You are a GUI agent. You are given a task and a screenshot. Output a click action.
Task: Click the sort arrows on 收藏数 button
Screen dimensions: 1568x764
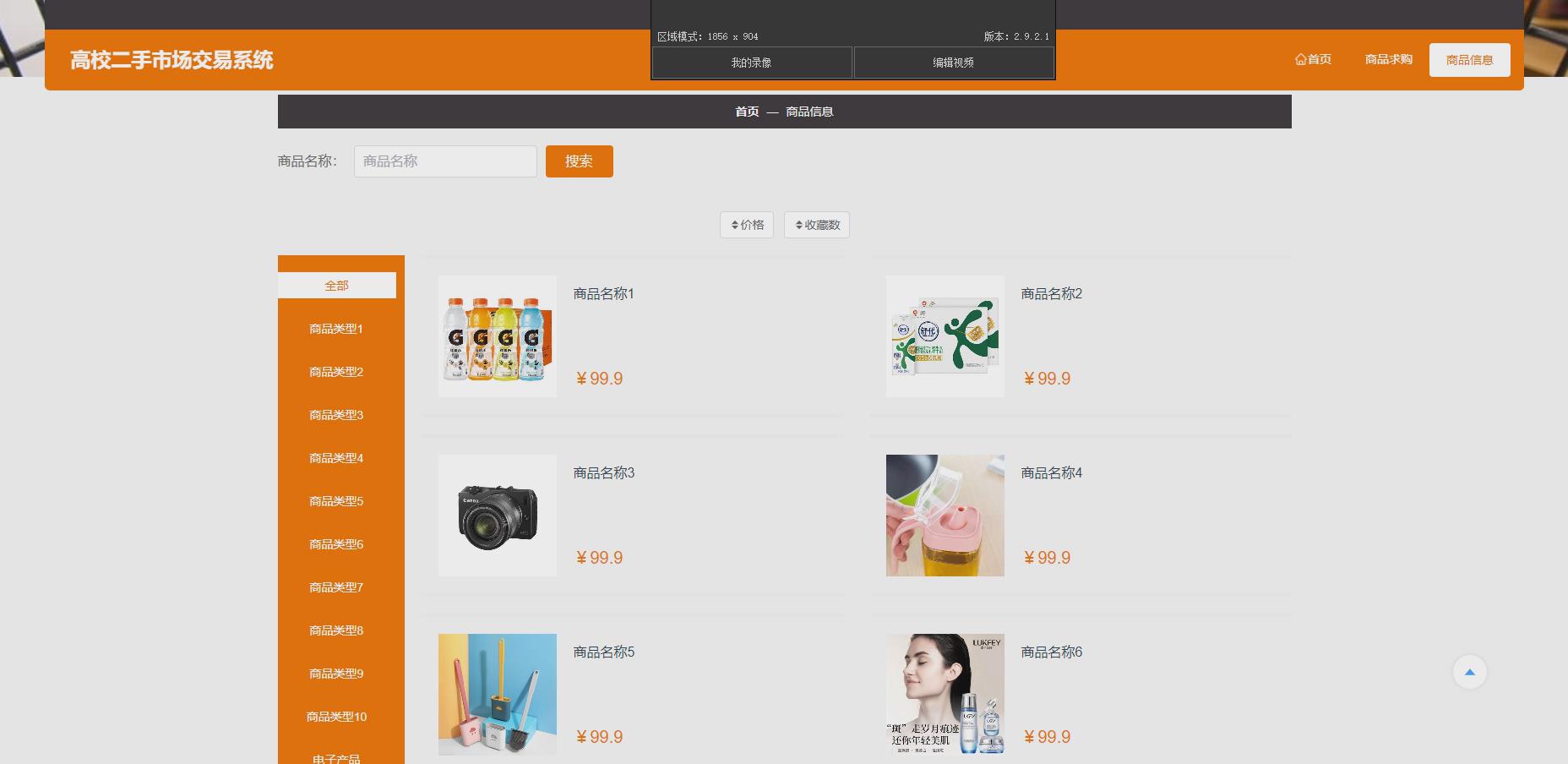[x=798, y=225]
